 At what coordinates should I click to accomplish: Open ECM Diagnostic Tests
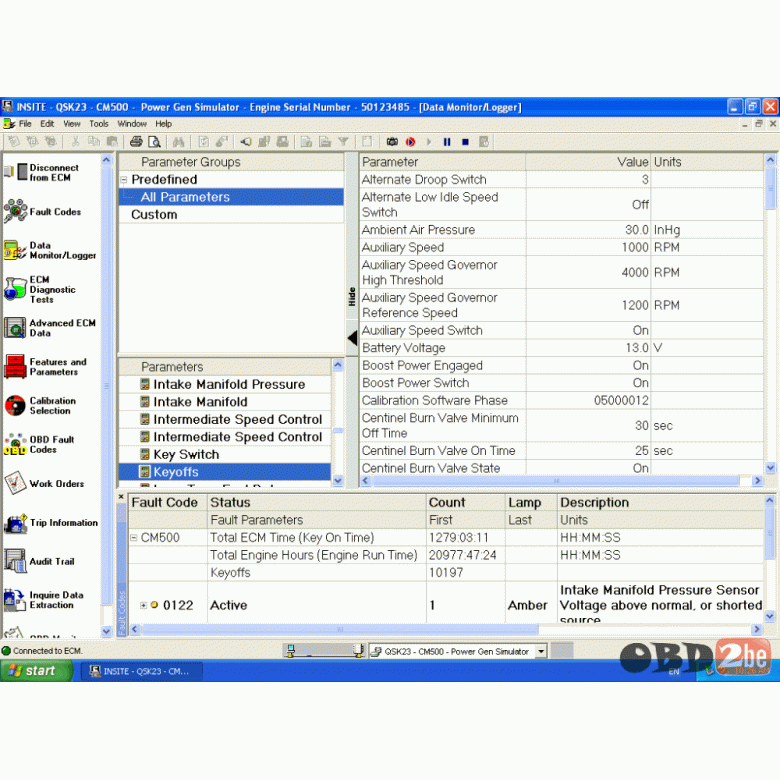coord(41,289)
